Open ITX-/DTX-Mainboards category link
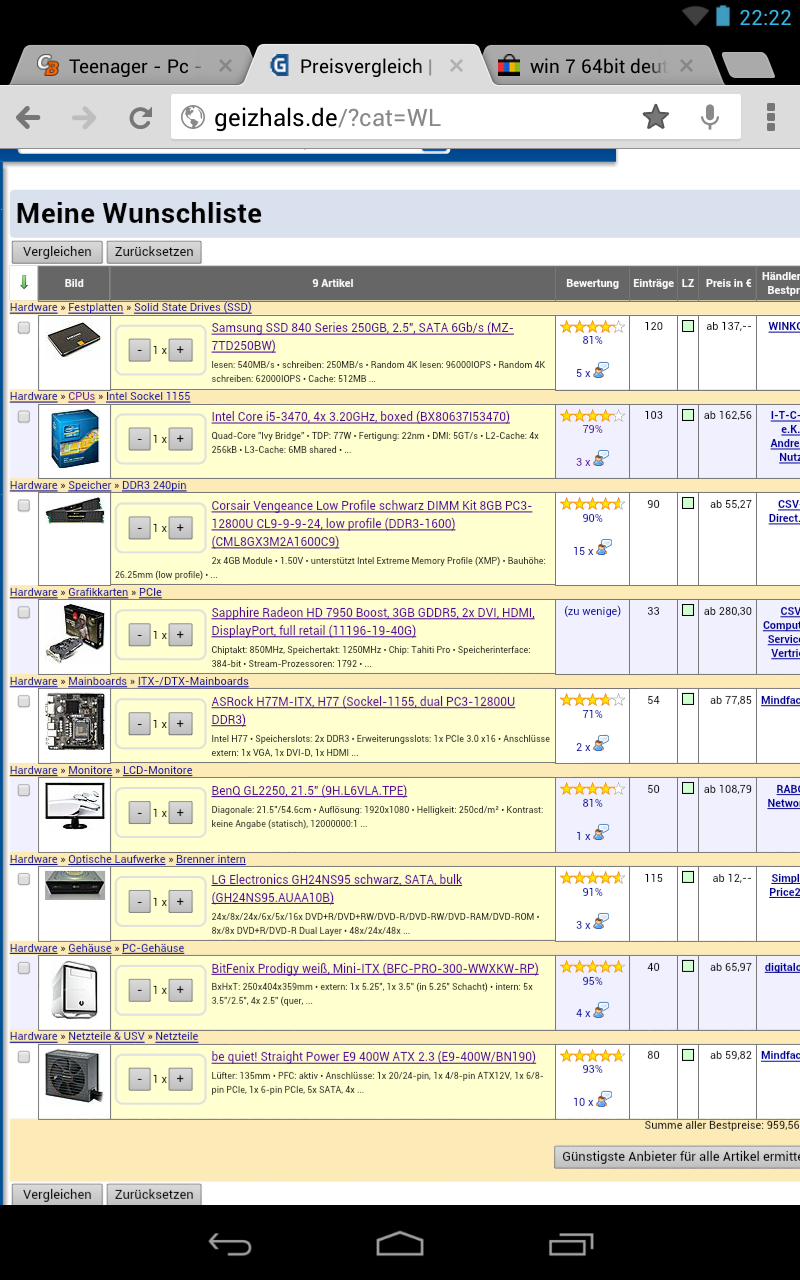 click(193, 681)
